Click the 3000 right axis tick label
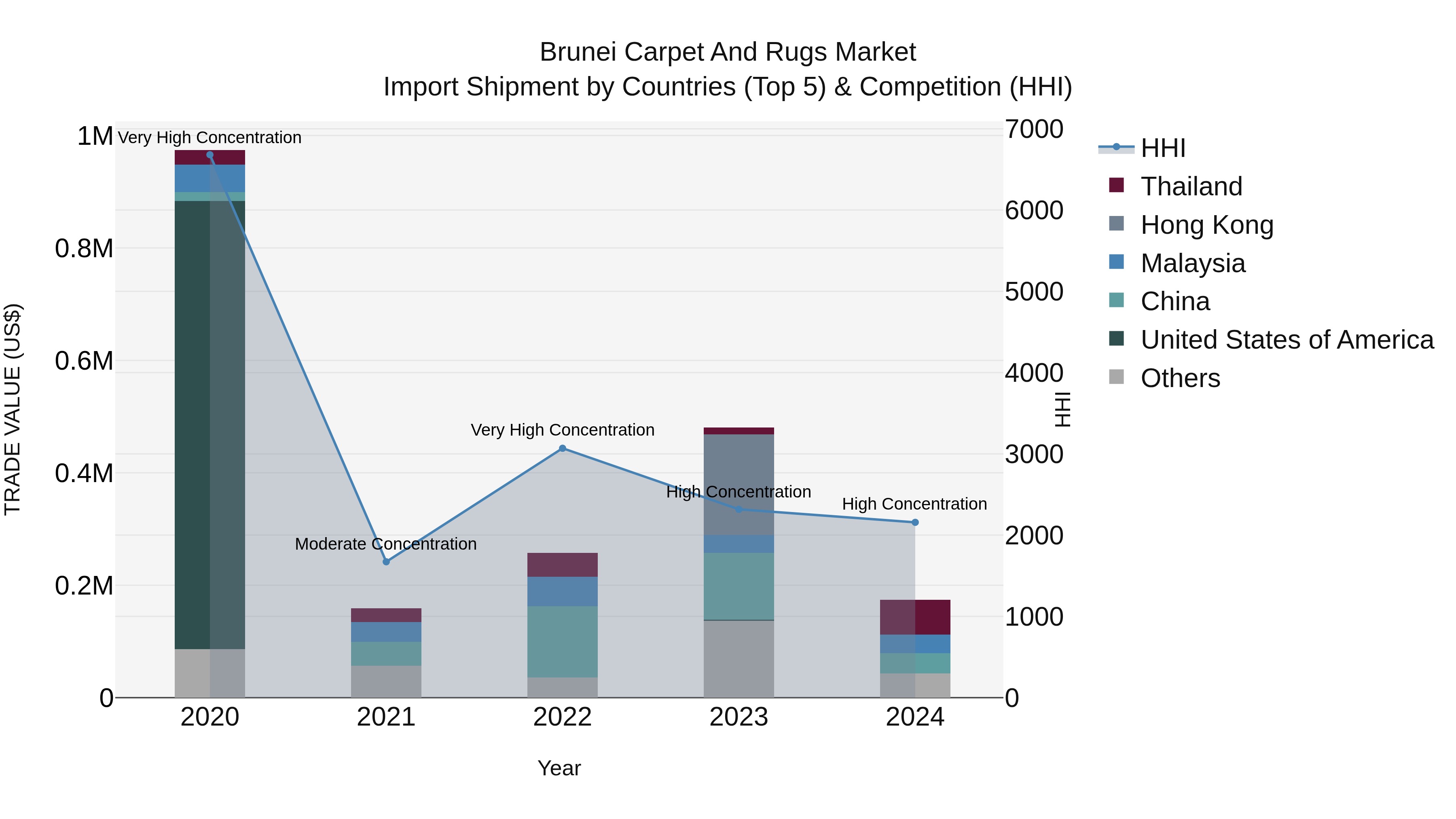The width and height of the screenshot is (1456, 819). coord(1034,455)
